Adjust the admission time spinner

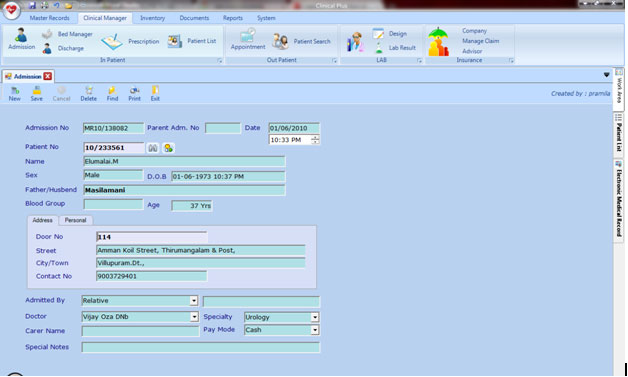click(x=315, y=139)
